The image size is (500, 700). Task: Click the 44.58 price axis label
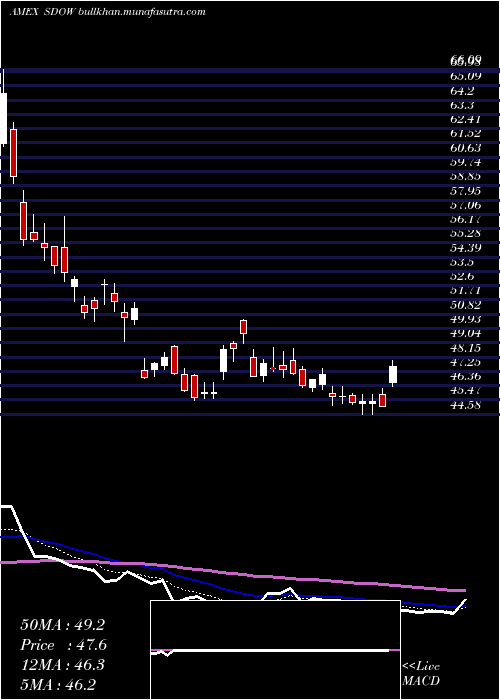466,405
